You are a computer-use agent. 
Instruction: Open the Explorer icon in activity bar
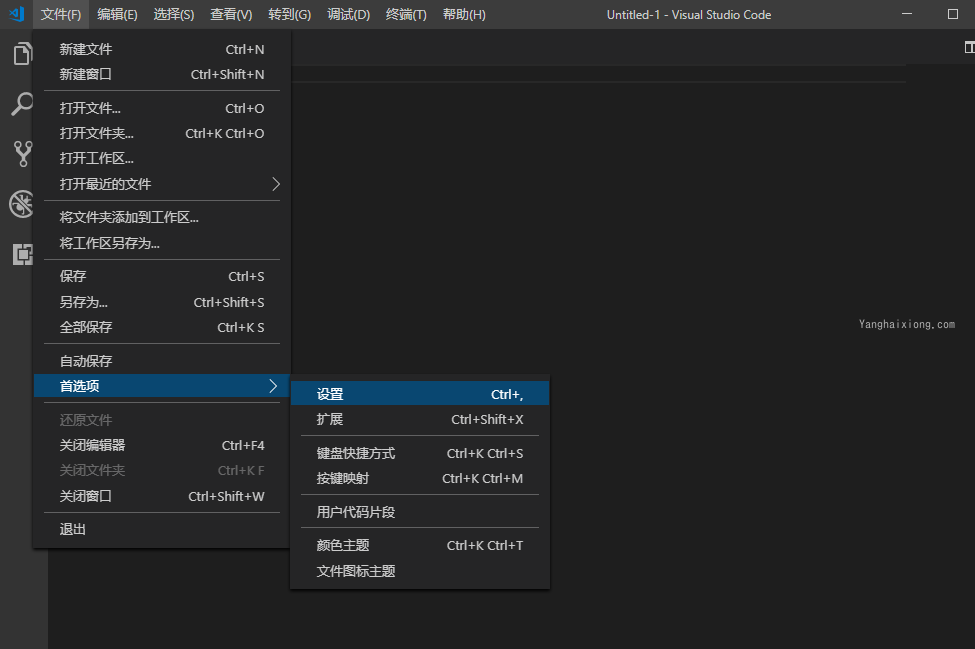click(x=22, y=54)
